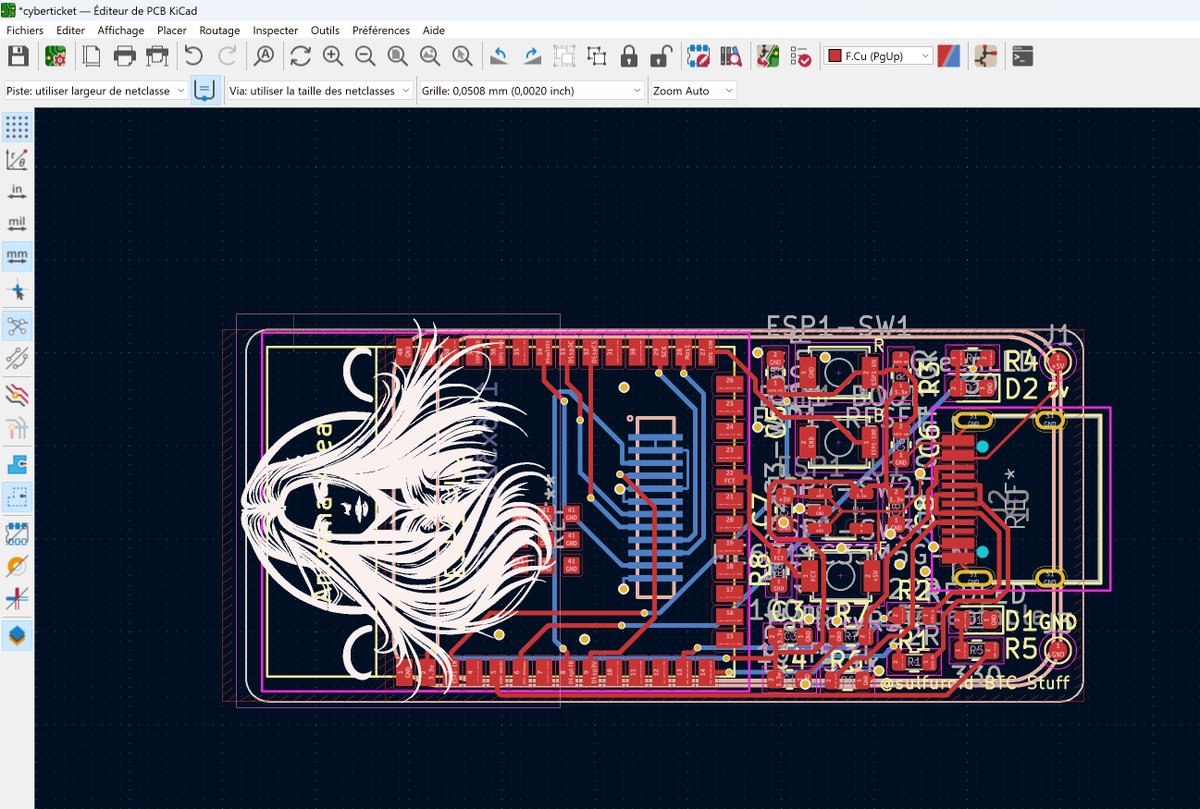Zoom out of the board
The height and width of the screenshot is (809, 1200).
click(x=365, y=56)
